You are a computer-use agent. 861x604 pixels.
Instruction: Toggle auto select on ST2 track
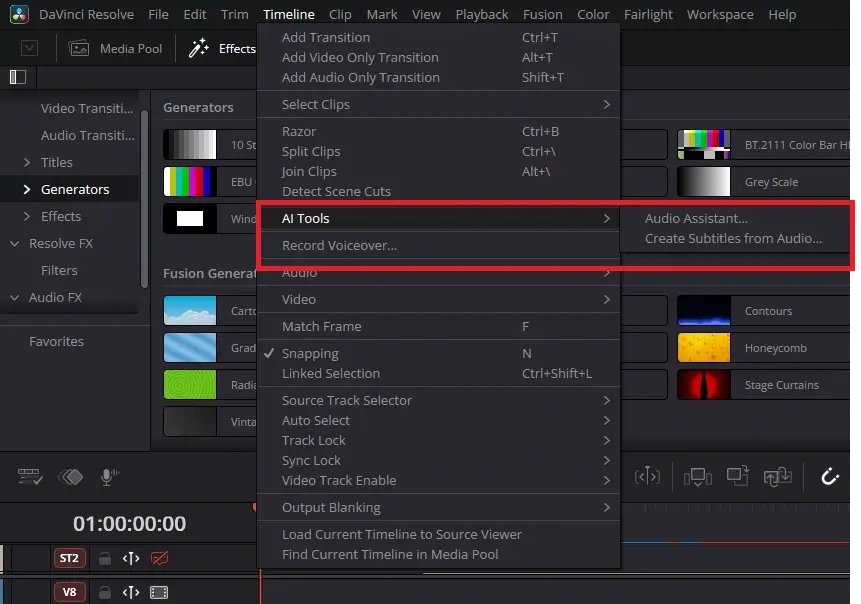(131, 558)
